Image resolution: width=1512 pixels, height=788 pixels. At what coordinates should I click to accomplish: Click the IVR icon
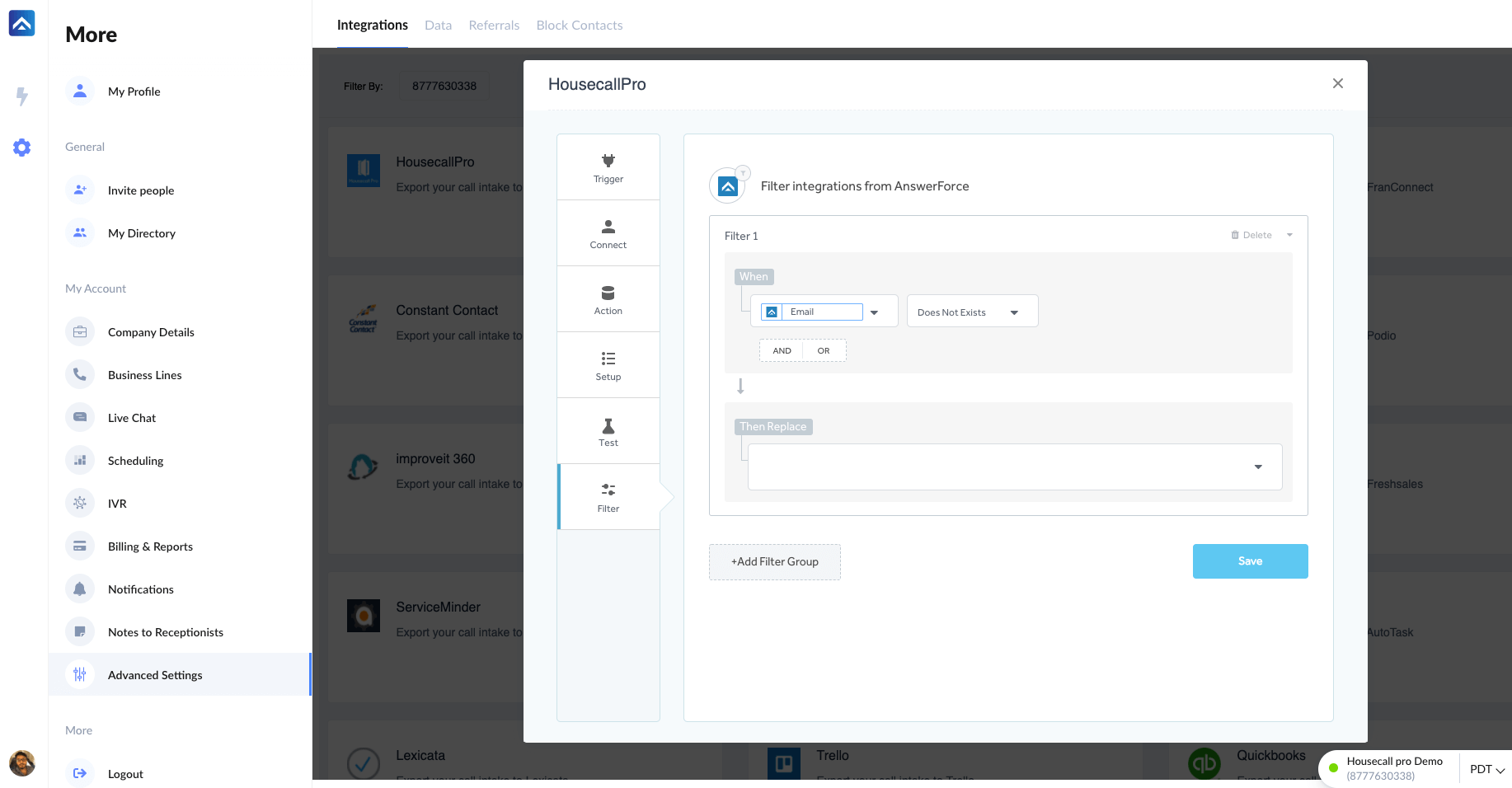(80, 504)
